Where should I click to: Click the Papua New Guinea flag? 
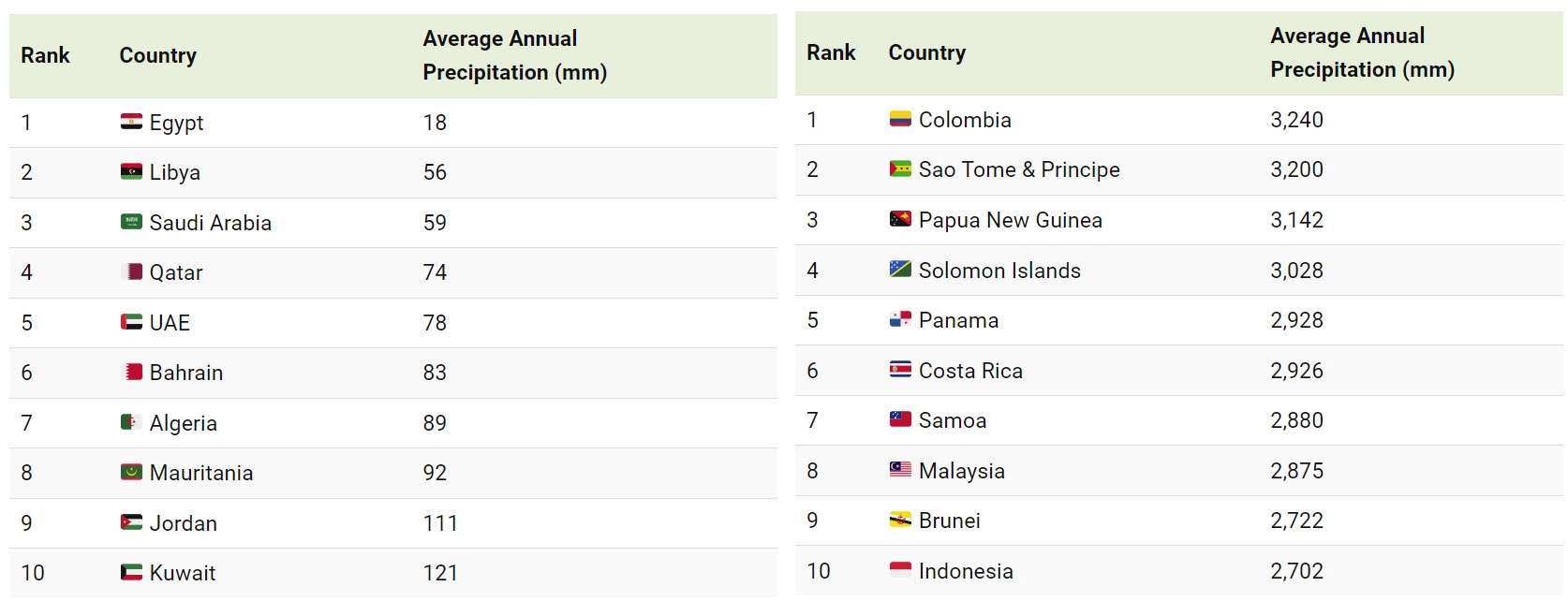(900, 219)
